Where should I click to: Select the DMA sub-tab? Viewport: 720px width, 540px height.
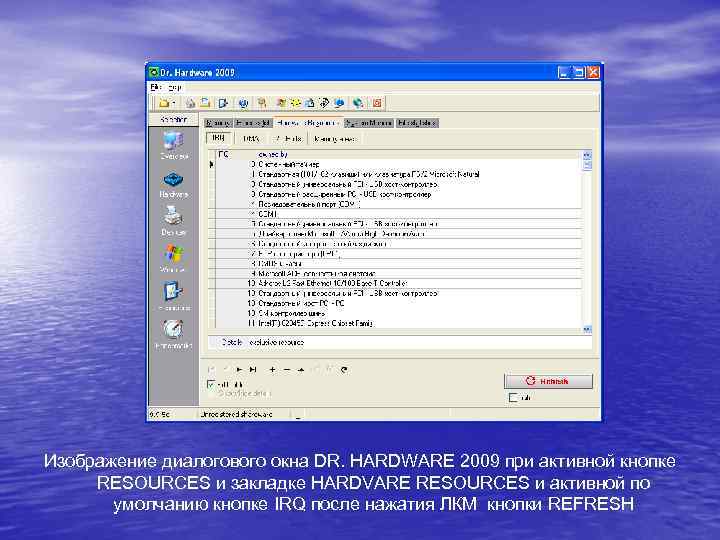[251, 138]
